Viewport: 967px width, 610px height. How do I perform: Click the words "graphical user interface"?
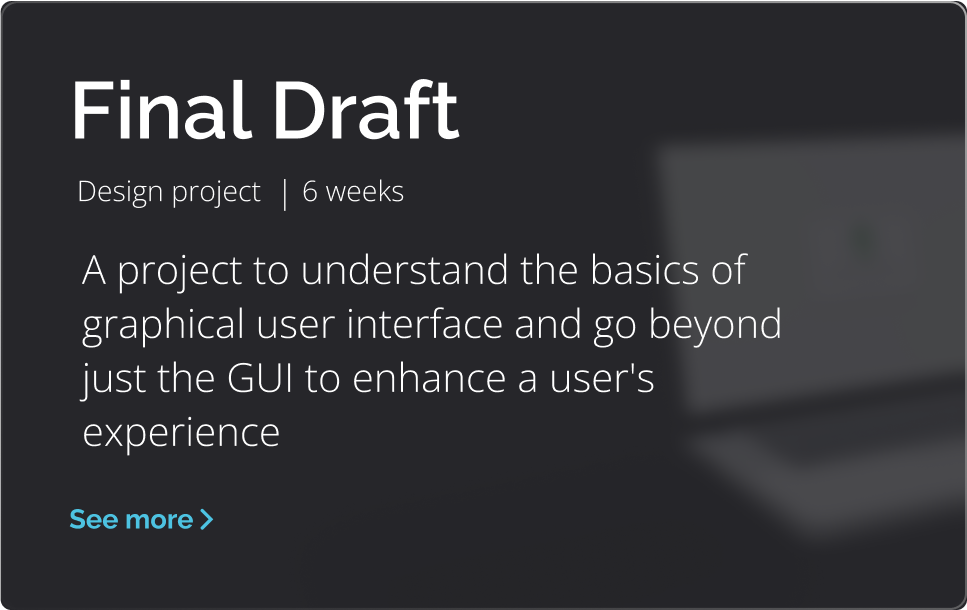coord(292,325)
